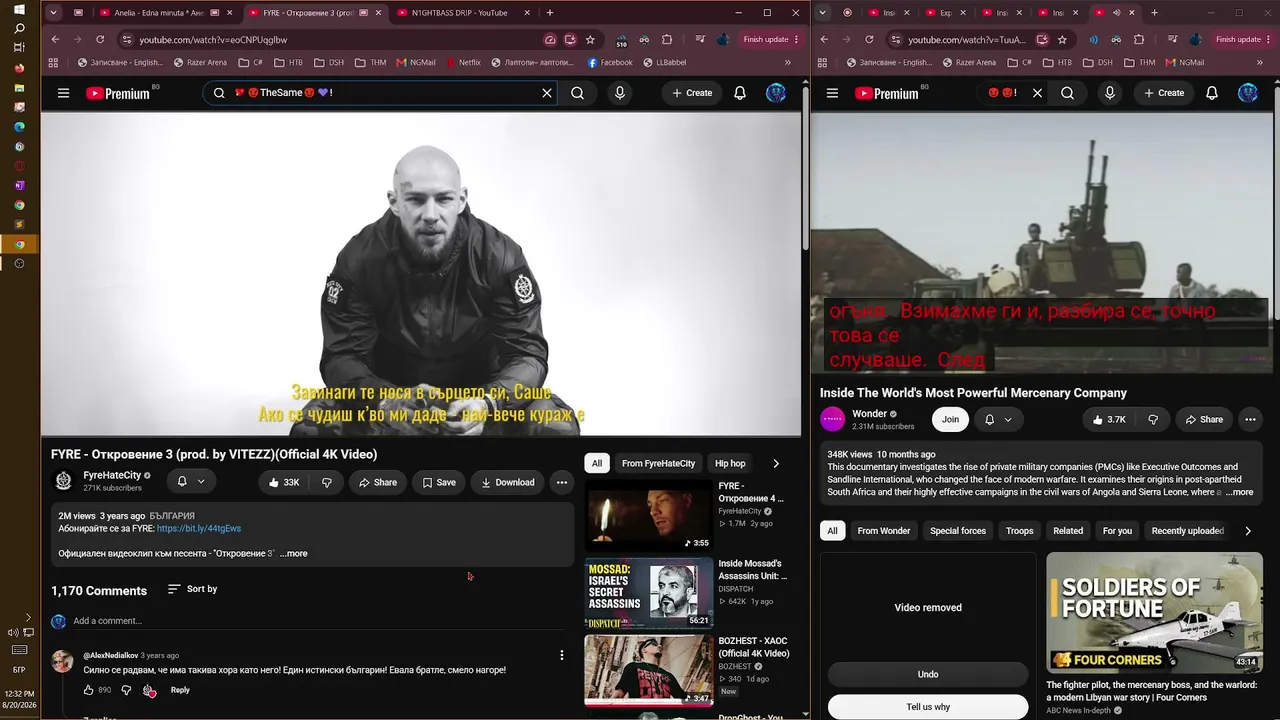The width and height of the screenshot is (1280, 720).
Task: Join the Wonder channel
Action: point(950,420)
